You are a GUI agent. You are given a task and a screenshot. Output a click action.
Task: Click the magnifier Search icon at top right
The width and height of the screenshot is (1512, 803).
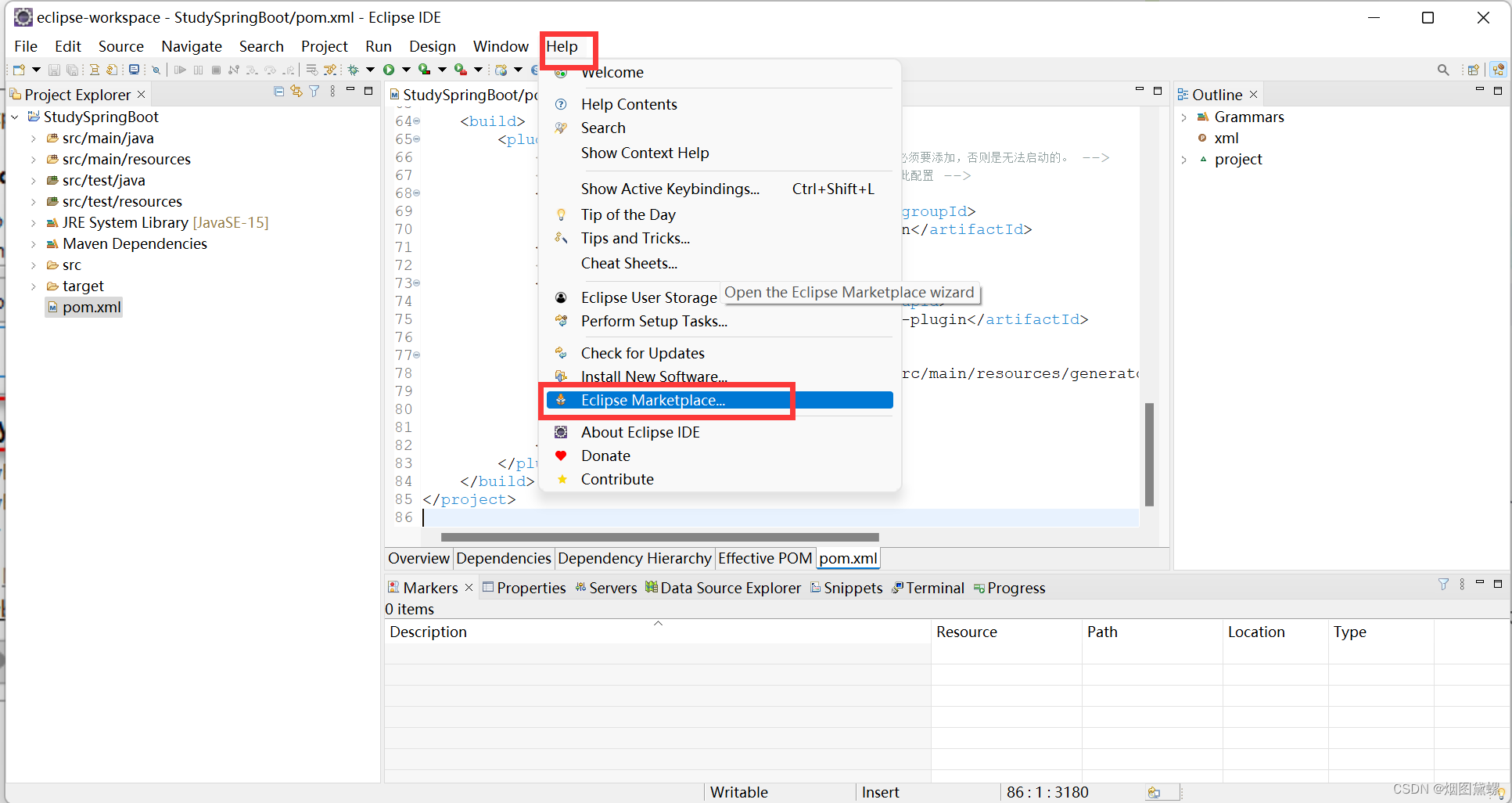click(x=1443, y=70)
